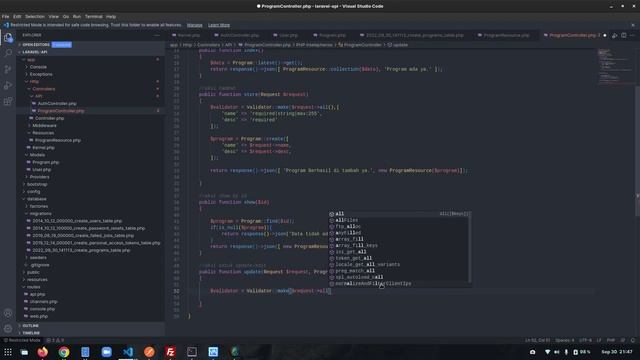The height and width of the screenshot is (360, 640).
Task: Switch to Visual Studio Code taskbar icon
Action: click(128, 352)
